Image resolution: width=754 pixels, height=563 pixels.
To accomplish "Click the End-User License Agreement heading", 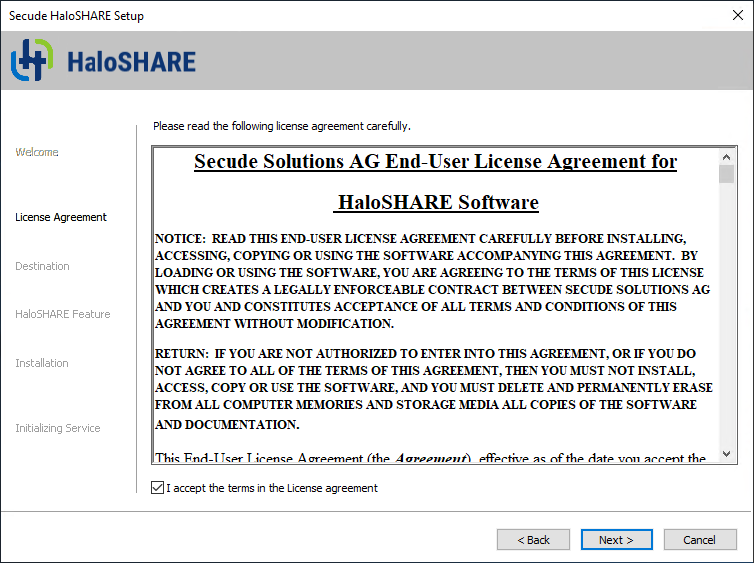I will click(435, 162).
